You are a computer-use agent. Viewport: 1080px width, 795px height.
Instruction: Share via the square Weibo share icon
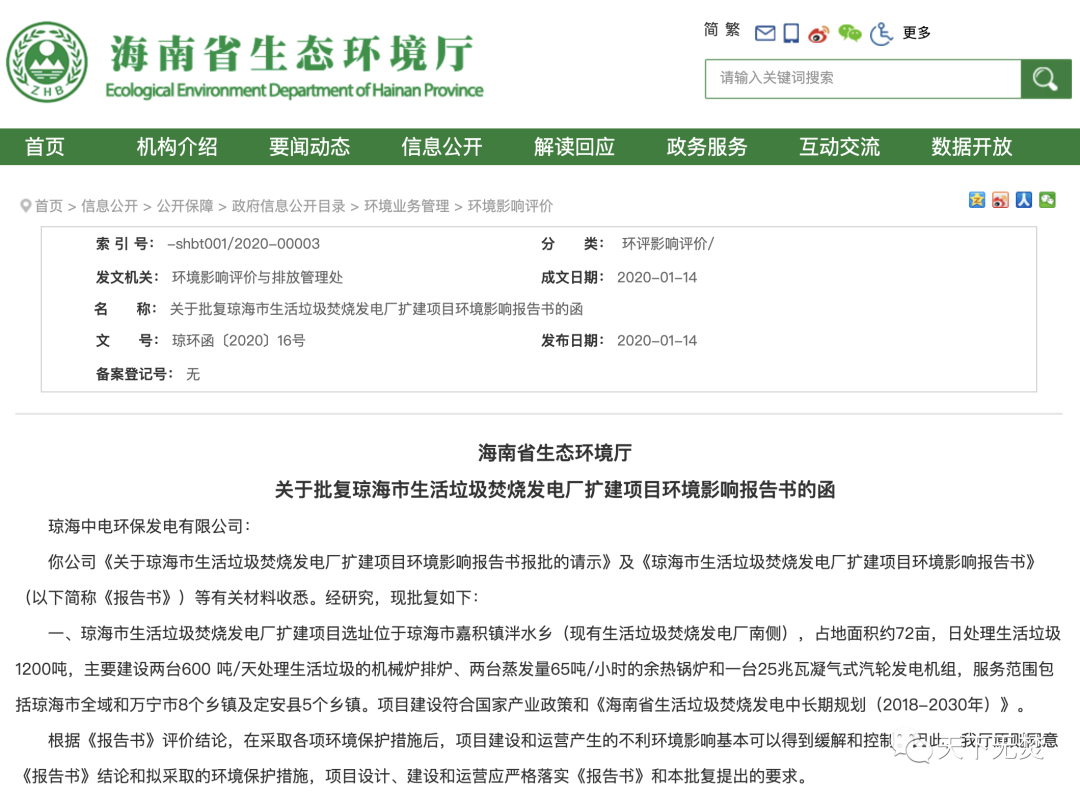point(1001,200)
